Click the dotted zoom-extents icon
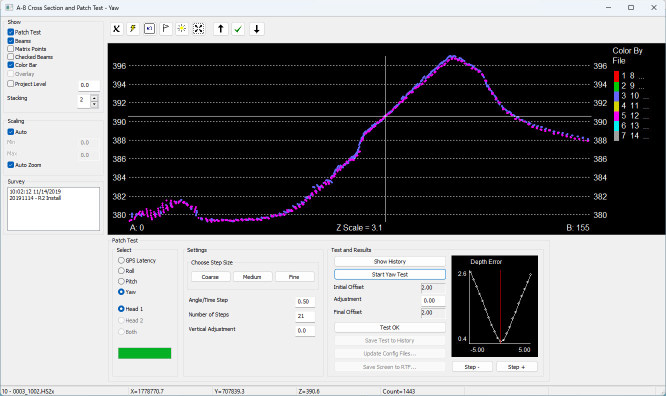This screenshot has height=396, width=666. click(198, 29)
